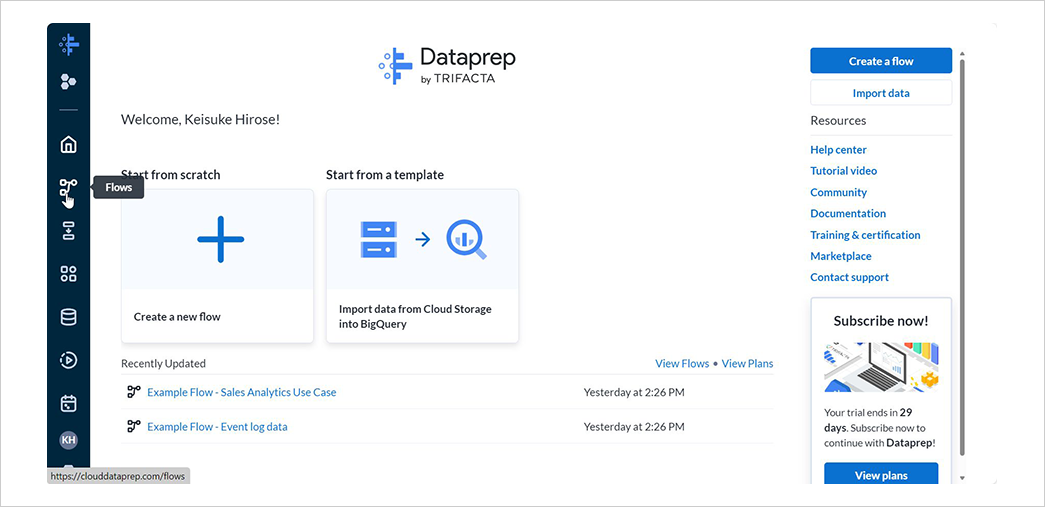Click the Dataprep by Trifacta header logo
The image size is (1045, 507).
447,65
